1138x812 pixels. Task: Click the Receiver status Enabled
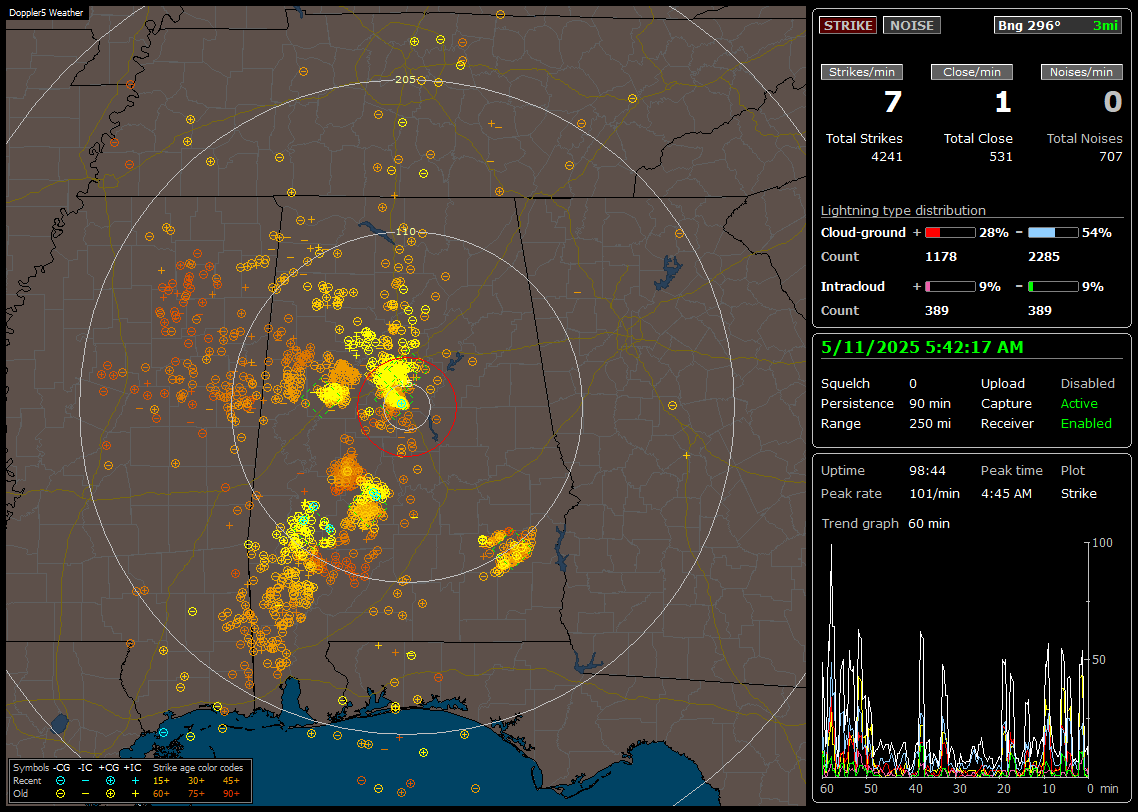1086,424
